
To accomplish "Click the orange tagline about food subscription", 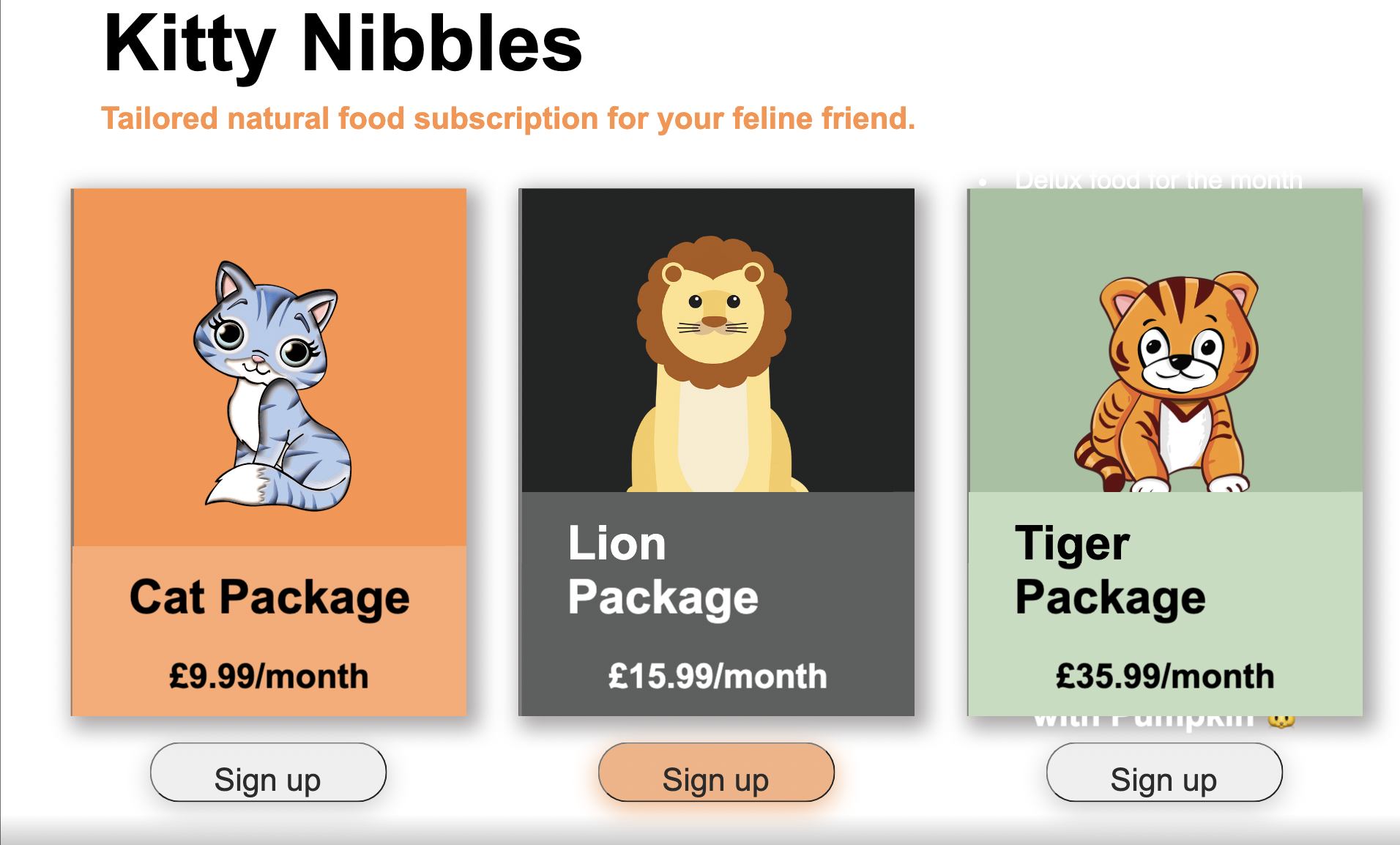I will click(x=508, y=119).
